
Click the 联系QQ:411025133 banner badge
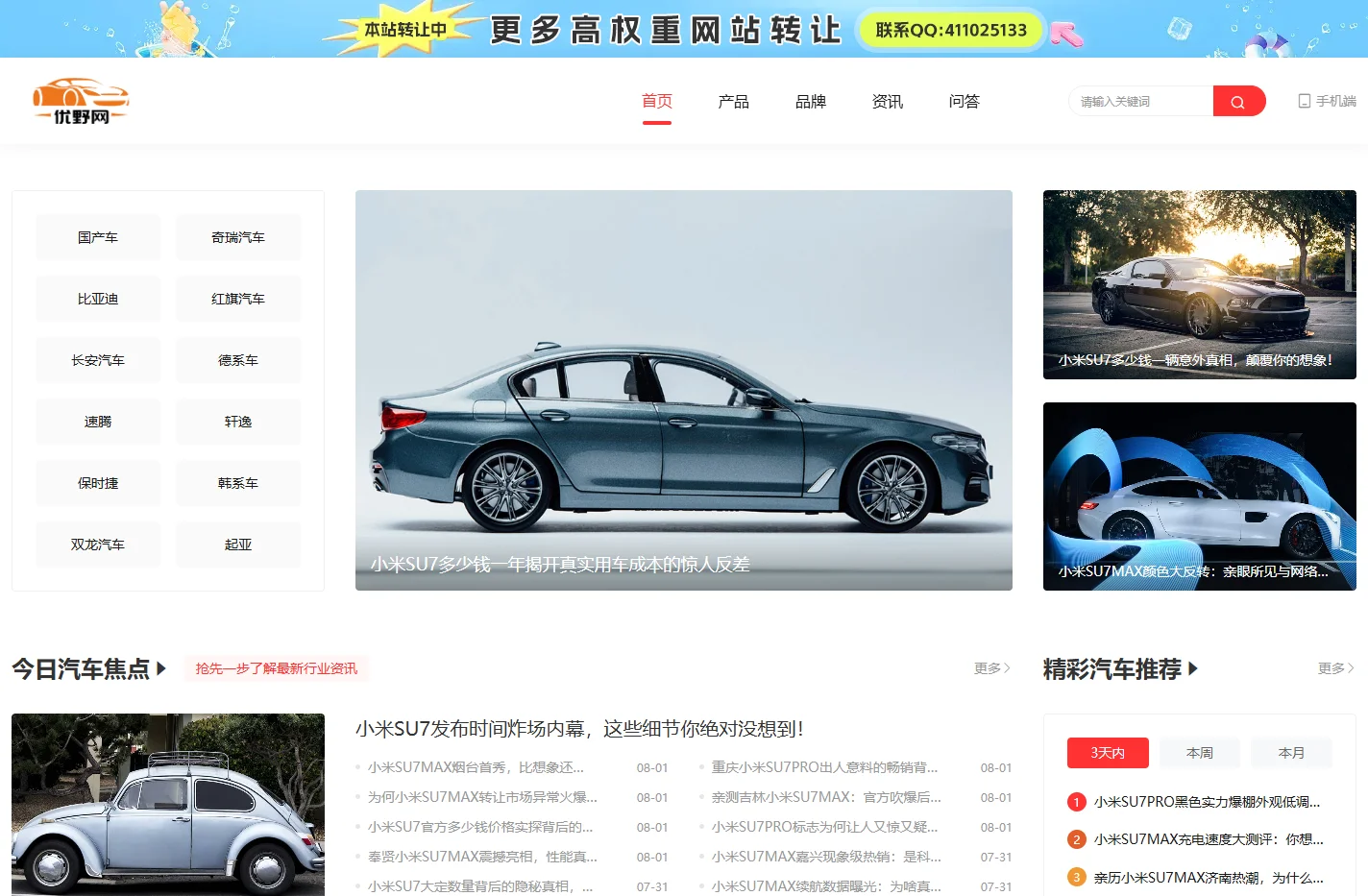[951, 30]
